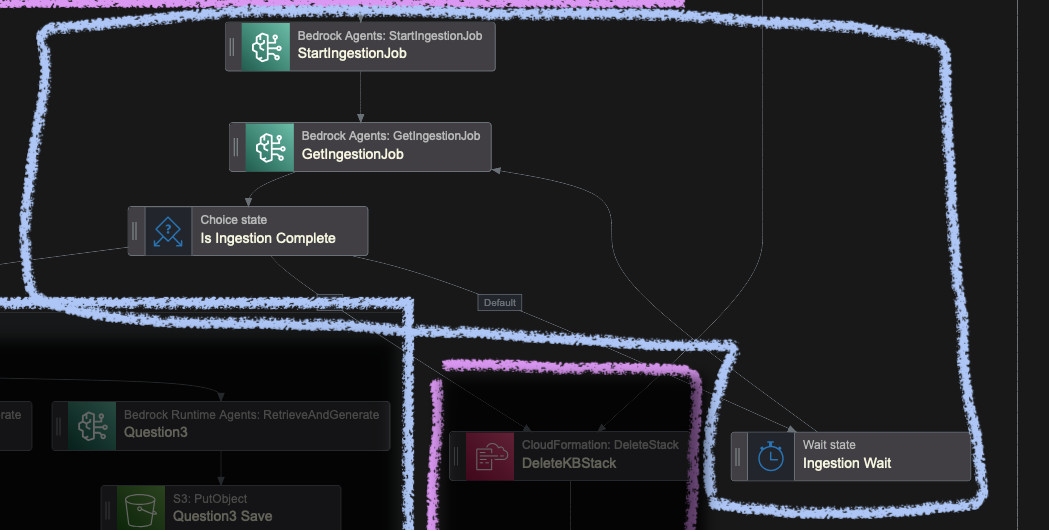Click the DeleteKBStack CloudFormation icon
Viewport: 1049px width, 530px height.
click(x=490, y=456)
